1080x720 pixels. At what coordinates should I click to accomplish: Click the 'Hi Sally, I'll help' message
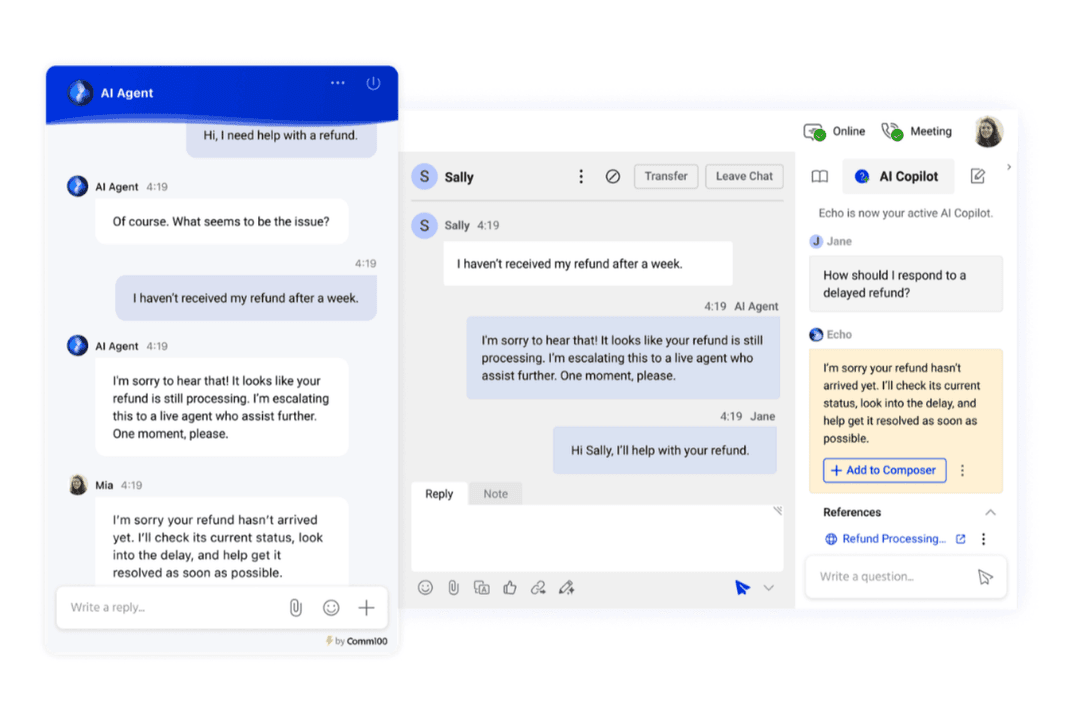click(x=665, y=450)
